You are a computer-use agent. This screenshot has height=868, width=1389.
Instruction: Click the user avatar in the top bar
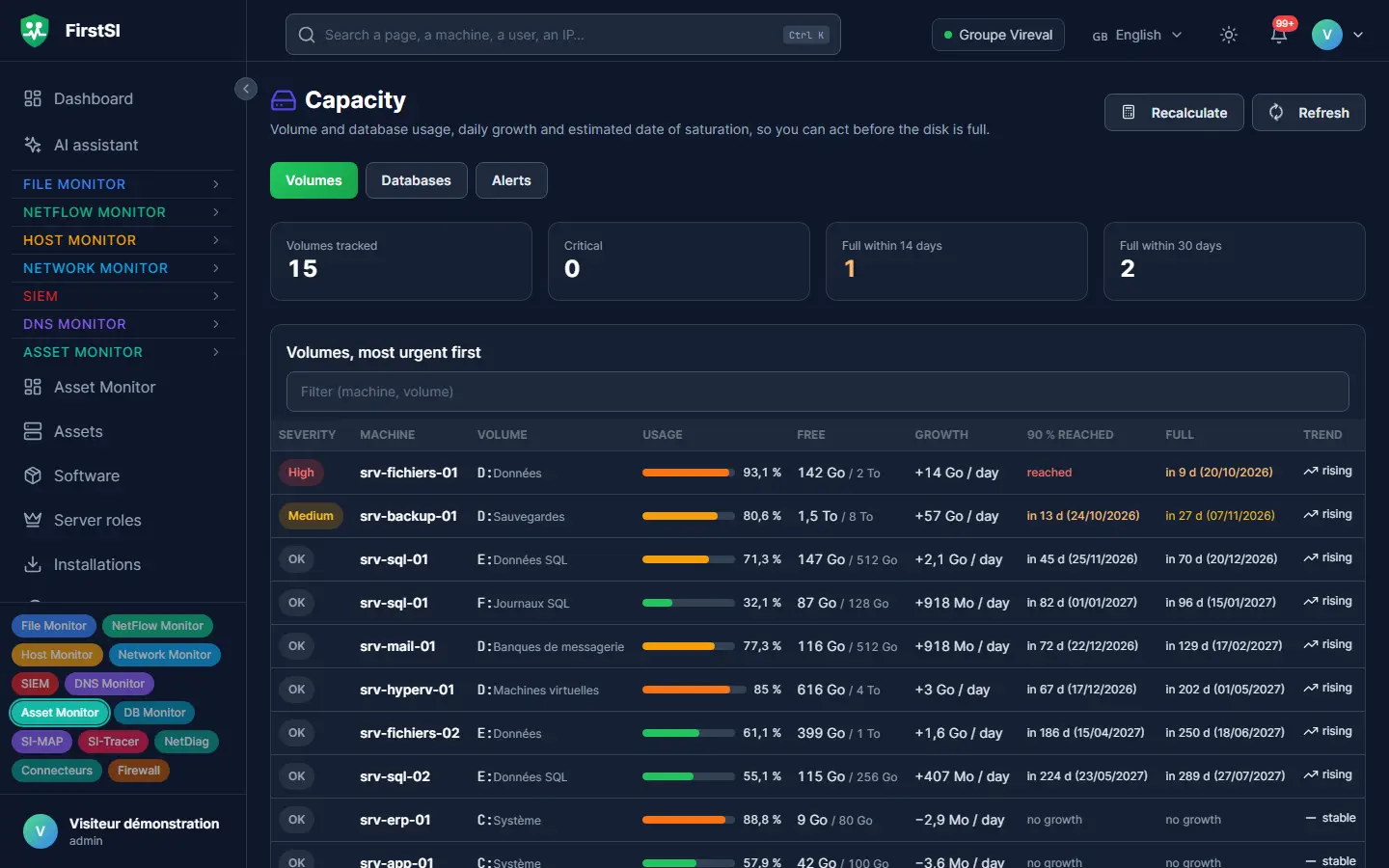click(1327, 35)
